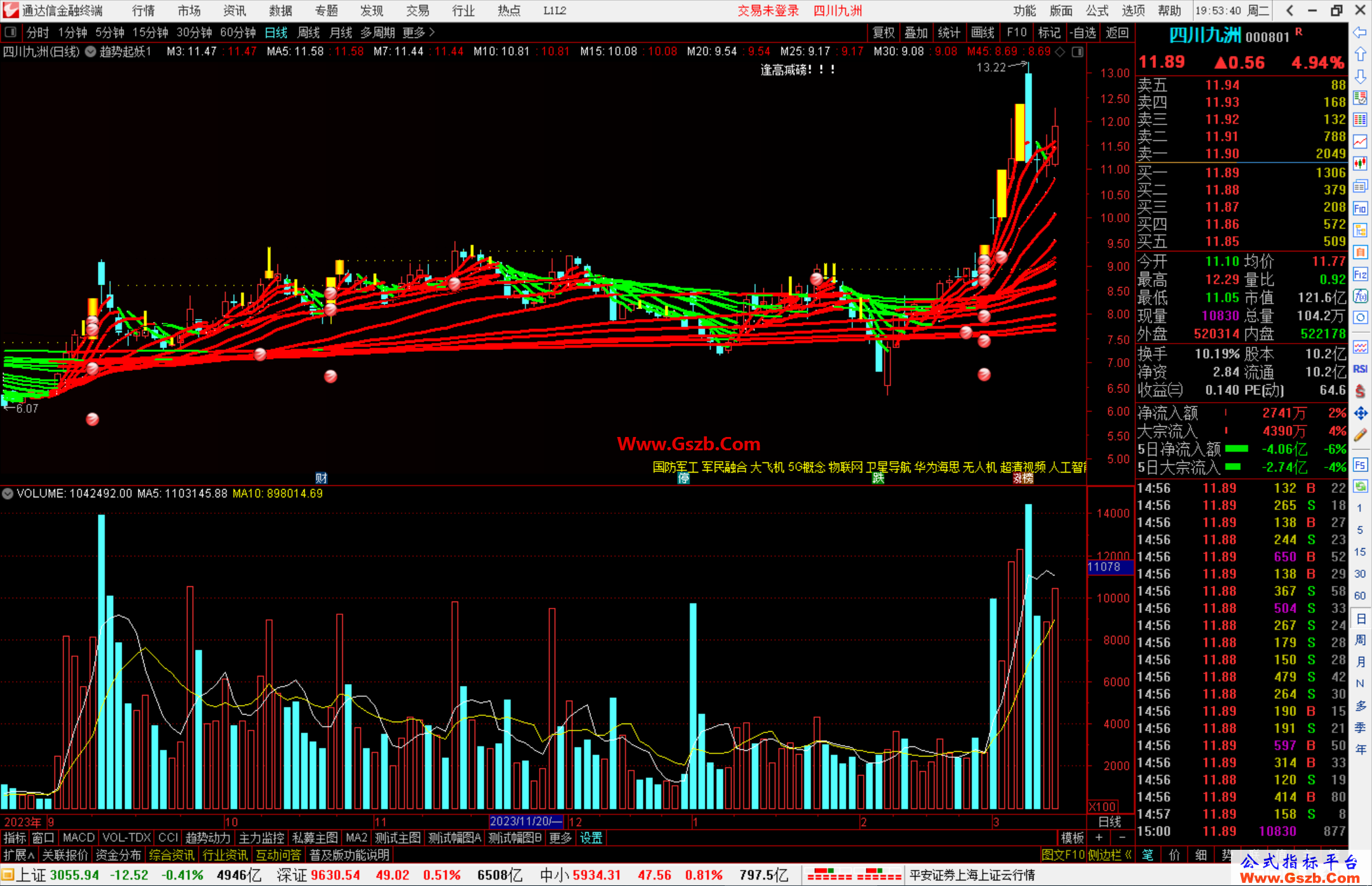Select the pencil drawing tool icon
Screen dimensions: 1372x886
click(x=1360, y=435)
